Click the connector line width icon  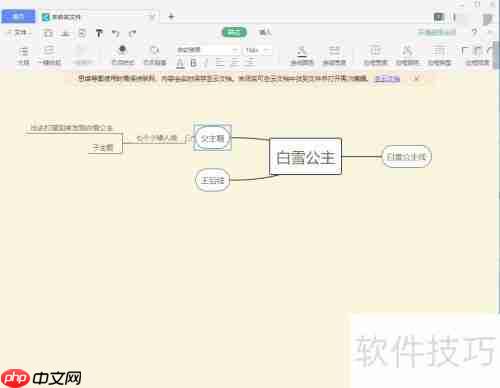[334, 55]
